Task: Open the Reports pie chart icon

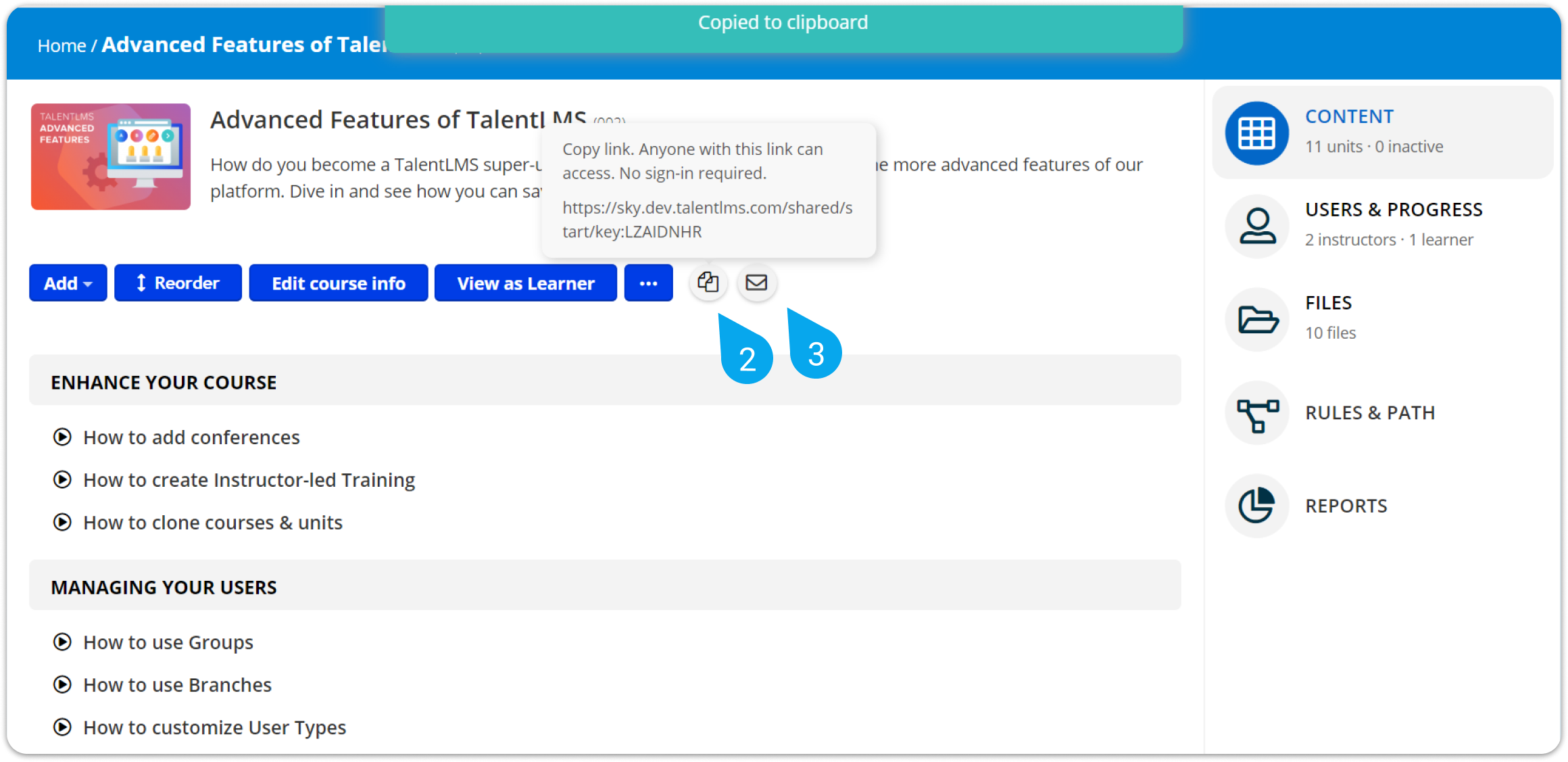Action: click(x=1256, y=506)
